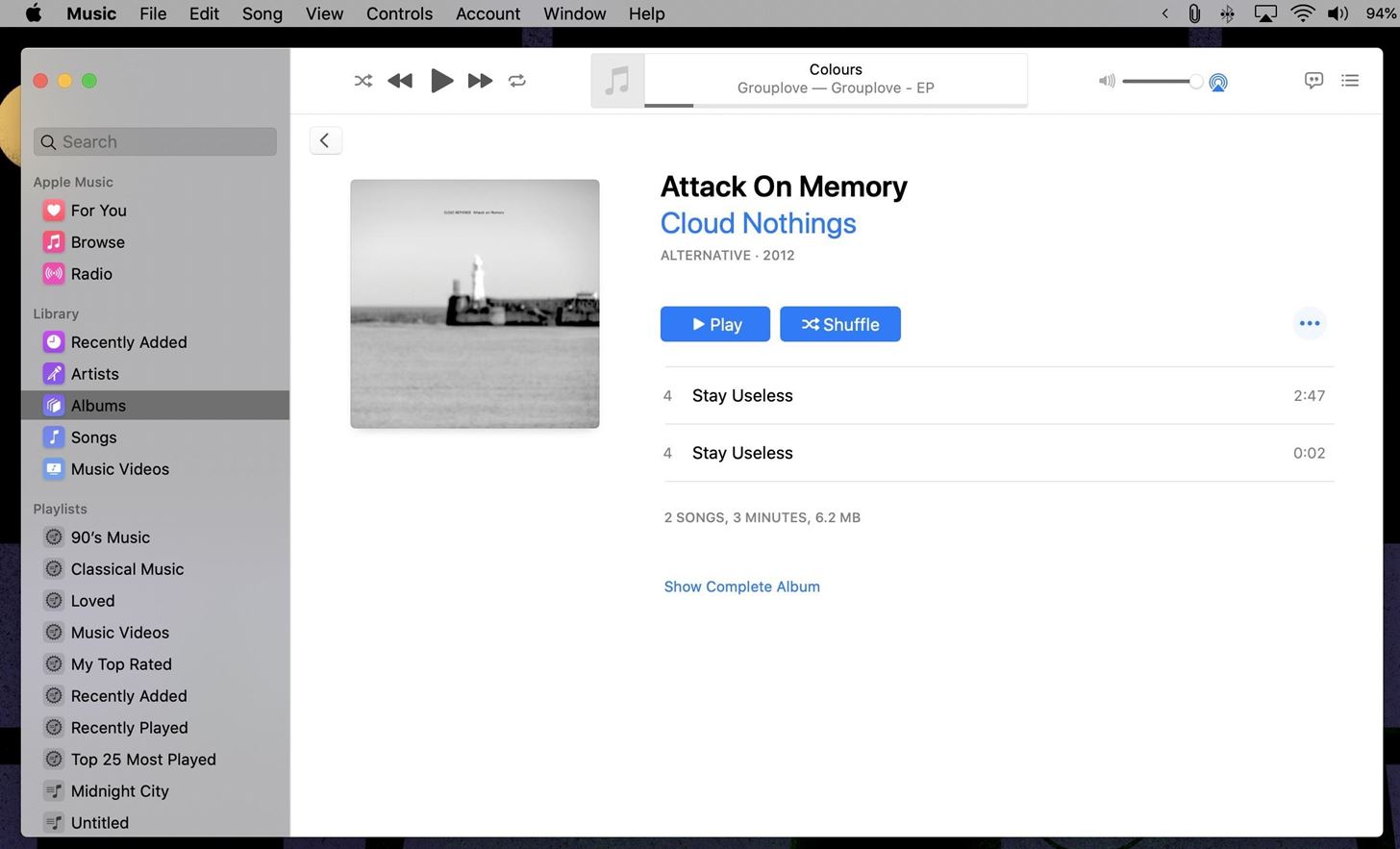Open the View menu

324,13
